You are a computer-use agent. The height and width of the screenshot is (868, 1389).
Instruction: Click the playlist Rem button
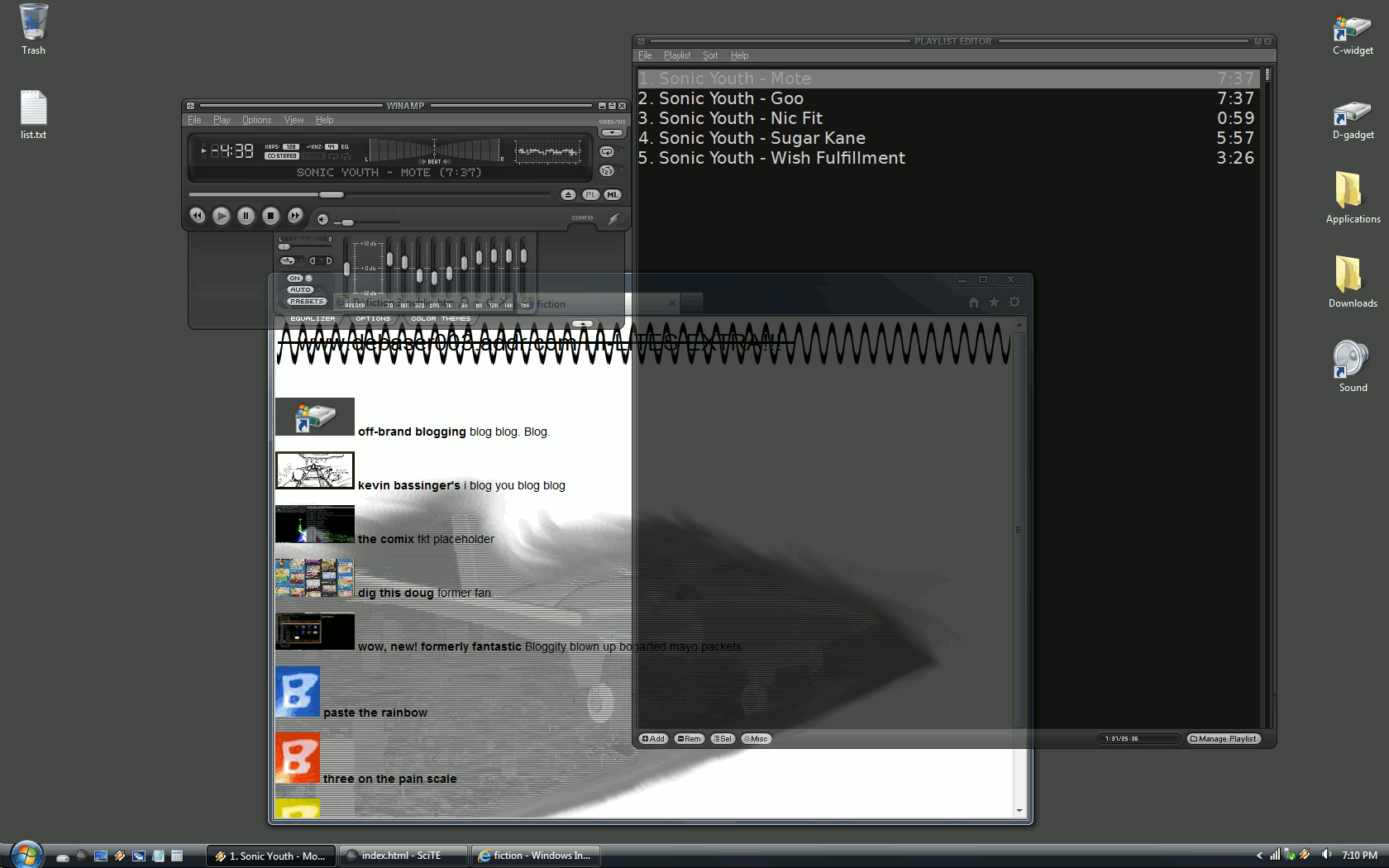tap(690, 739)
